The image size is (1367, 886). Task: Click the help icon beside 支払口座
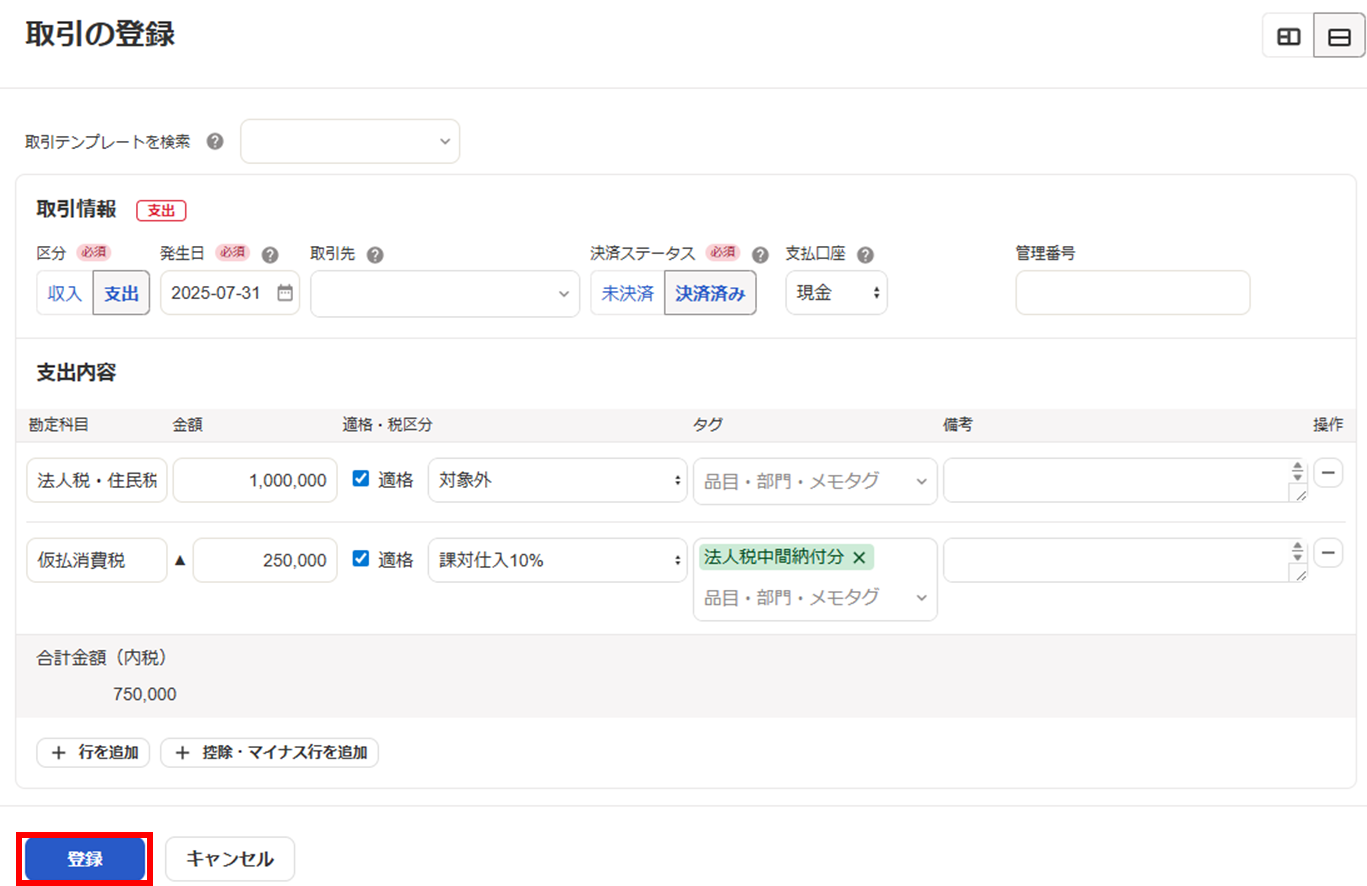click(x=866, y=255)
